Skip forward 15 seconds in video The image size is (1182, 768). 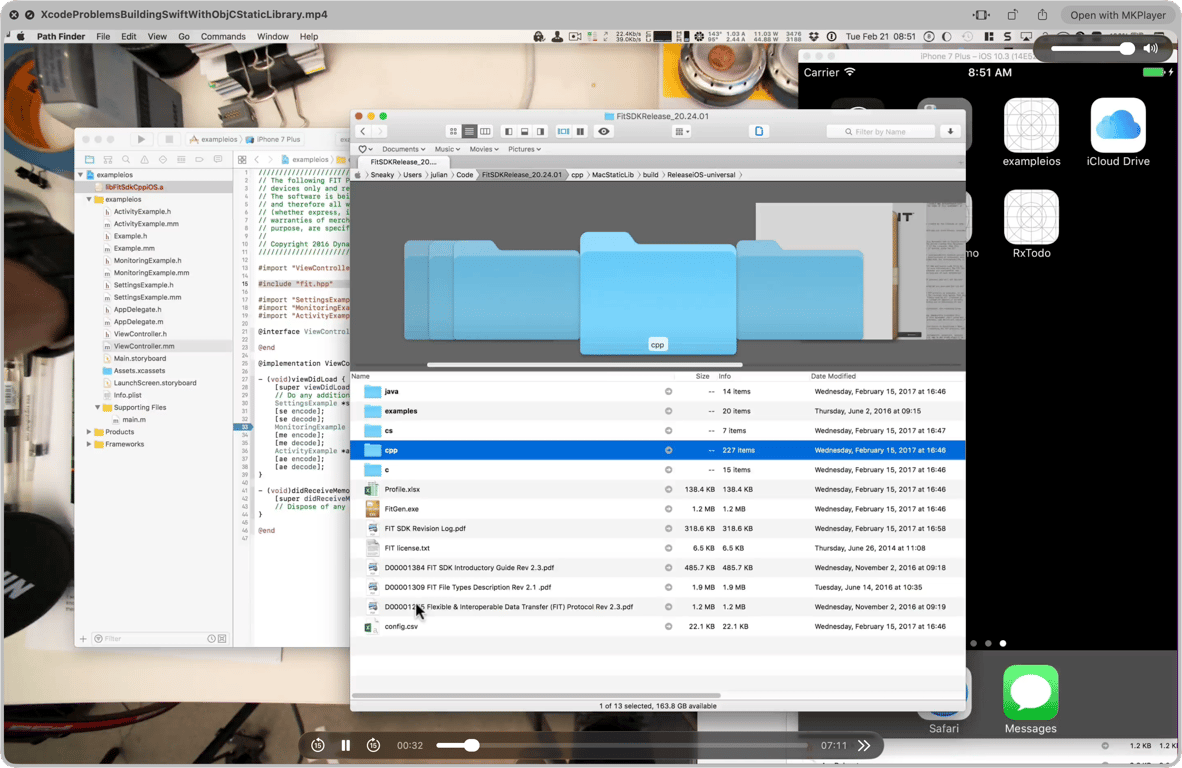373,745
